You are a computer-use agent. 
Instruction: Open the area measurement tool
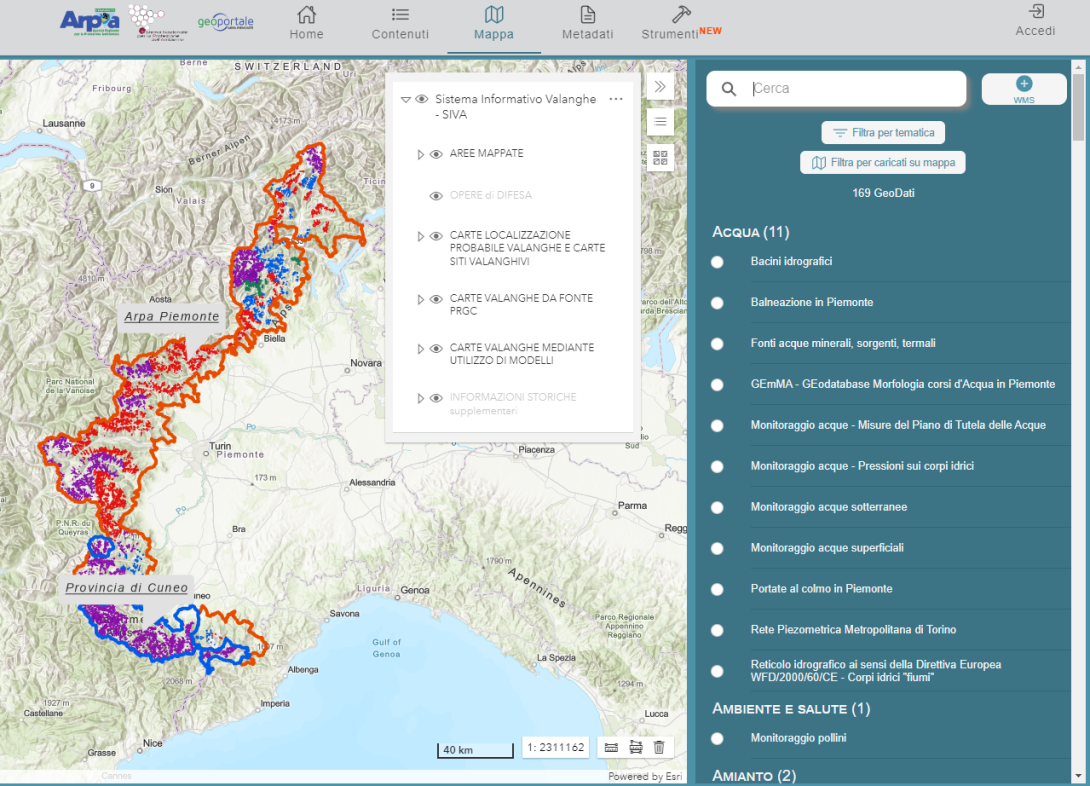click(636, 747)
